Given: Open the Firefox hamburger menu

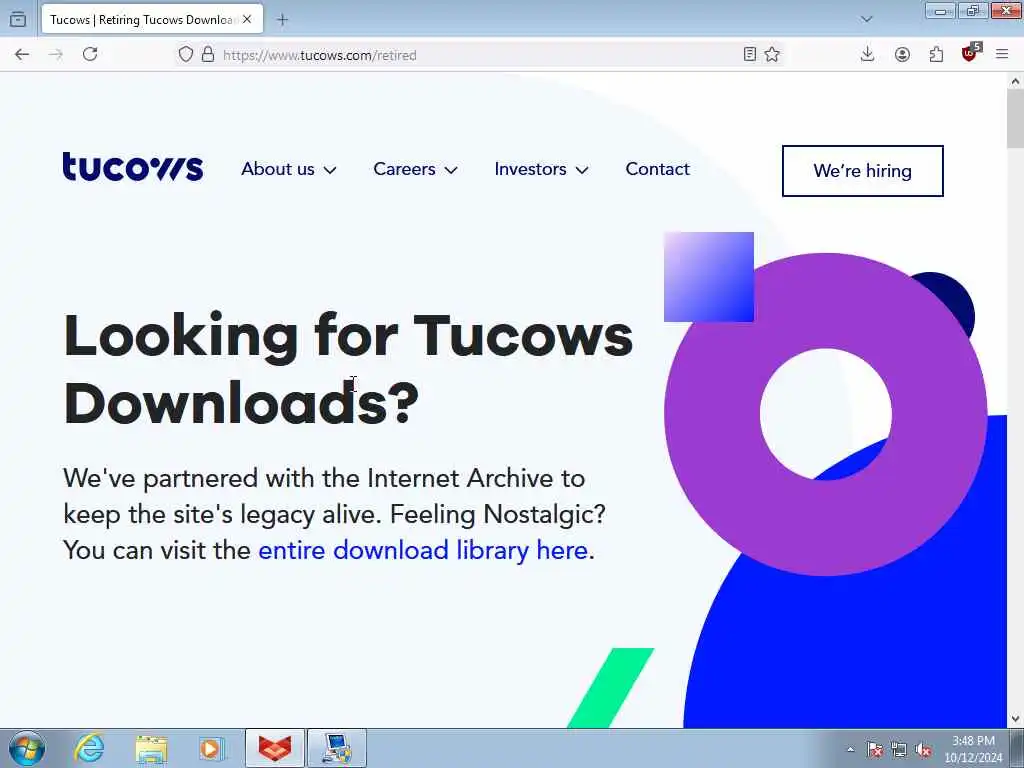Looking at the screenshot, I should pyautogui.click(x=1002, y=54).
